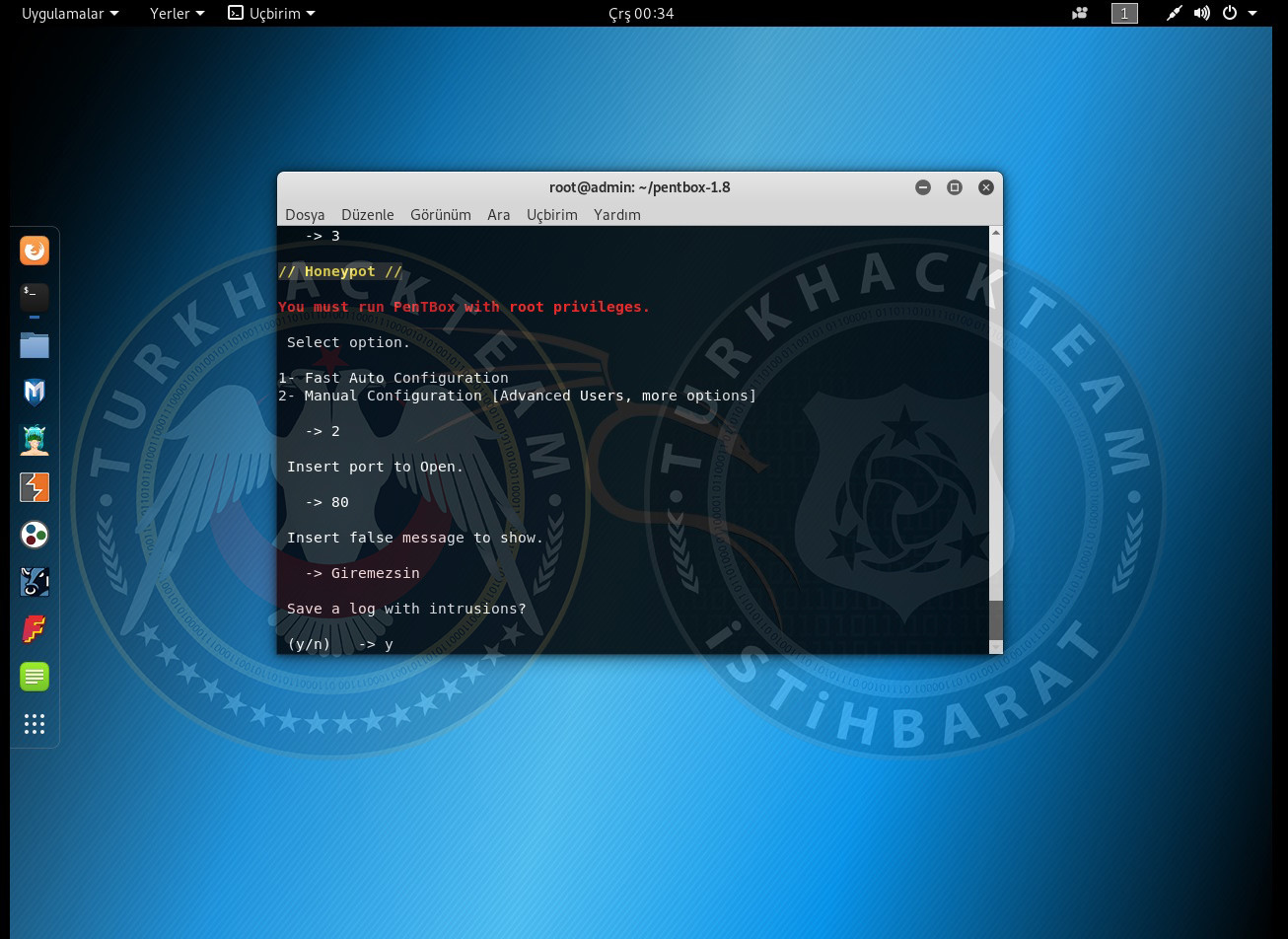Click the terminal title root@admin: ~/pentbox-1.8
The image size is (1288, 939).
tap(640, 187)
